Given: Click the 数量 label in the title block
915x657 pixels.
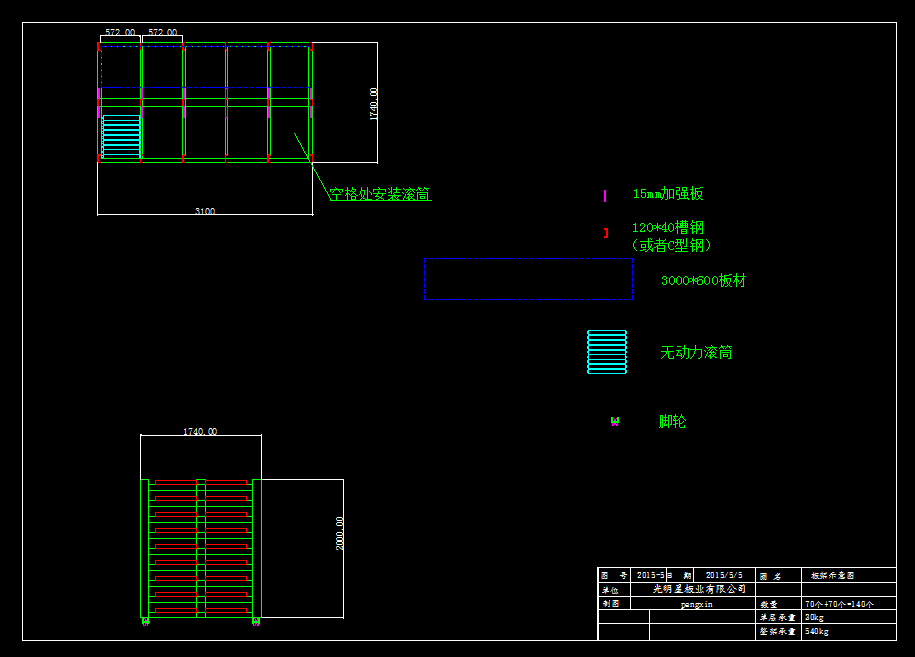Looking at the screenshot, I should click(769, 604).
